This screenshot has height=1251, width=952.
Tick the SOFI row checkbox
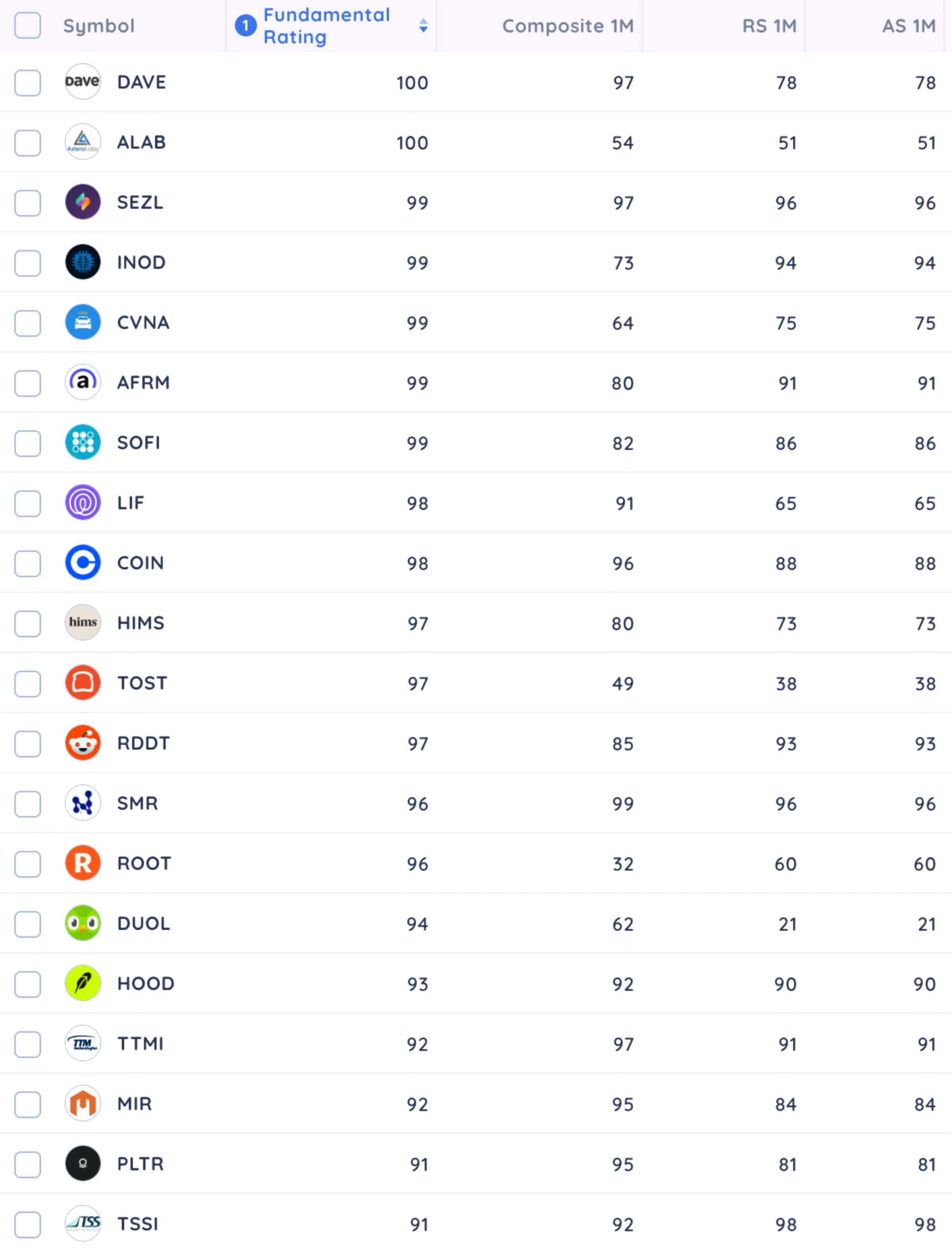pyautogui.click(x=27, y=443)
